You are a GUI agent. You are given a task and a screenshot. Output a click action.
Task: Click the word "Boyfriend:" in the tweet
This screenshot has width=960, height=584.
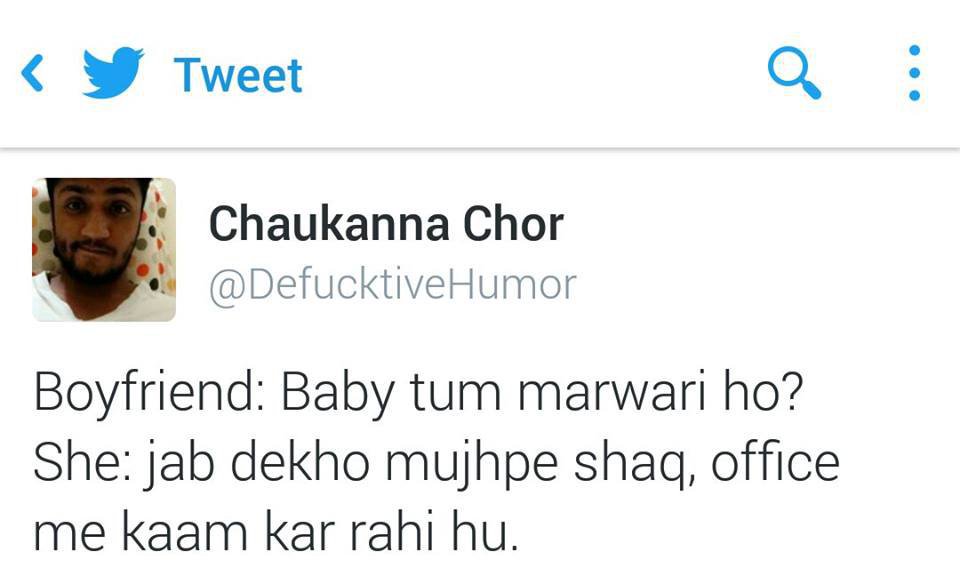[149, 394]
